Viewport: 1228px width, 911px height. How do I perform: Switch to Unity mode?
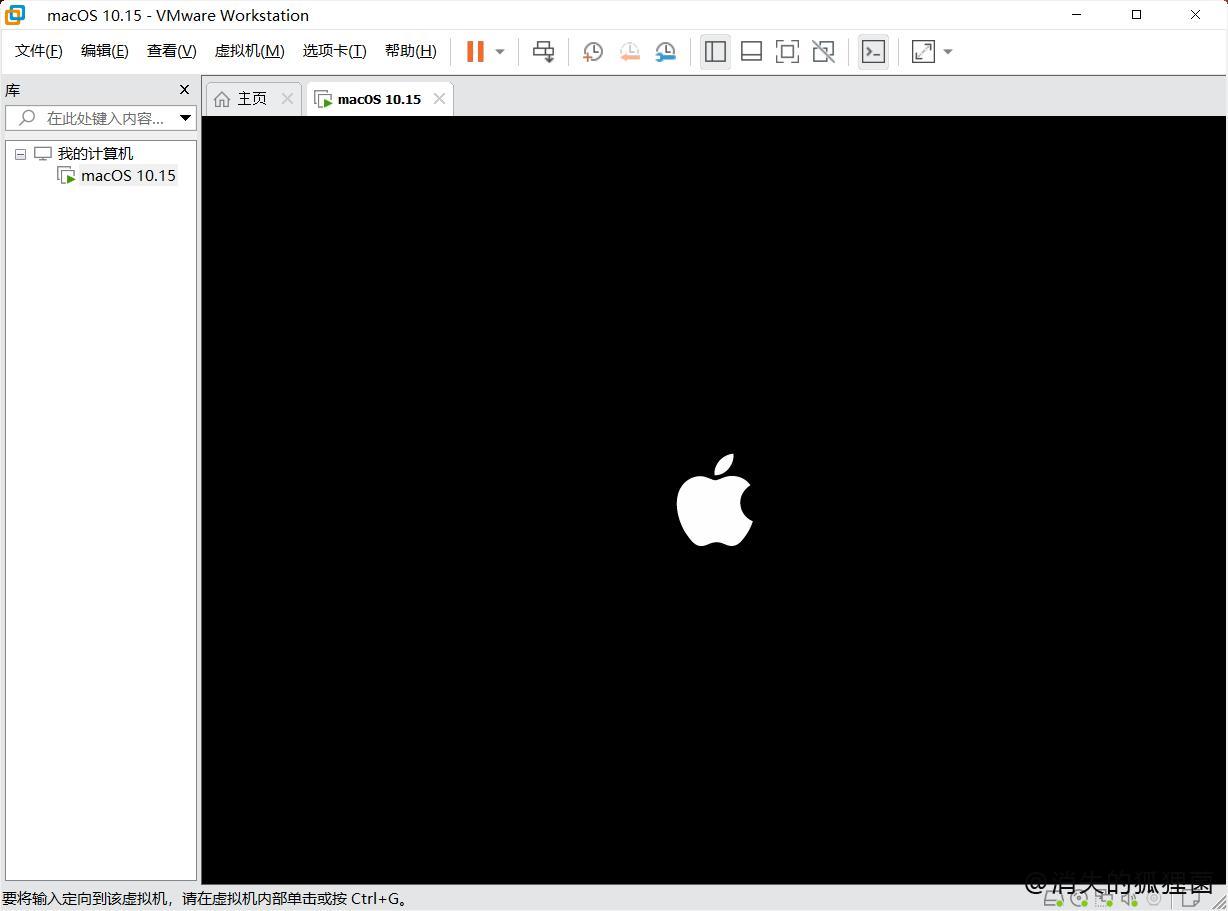[x=823, y=52]
